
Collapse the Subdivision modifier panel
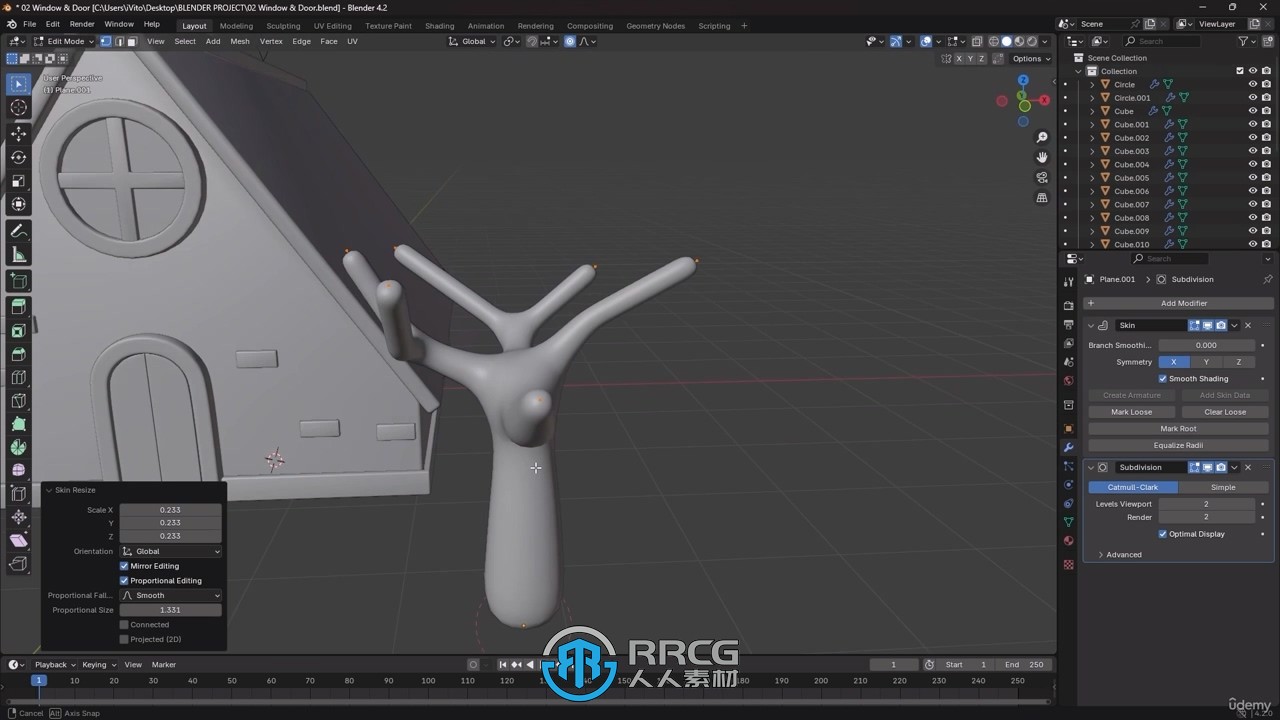click(x=1091, y=467)
